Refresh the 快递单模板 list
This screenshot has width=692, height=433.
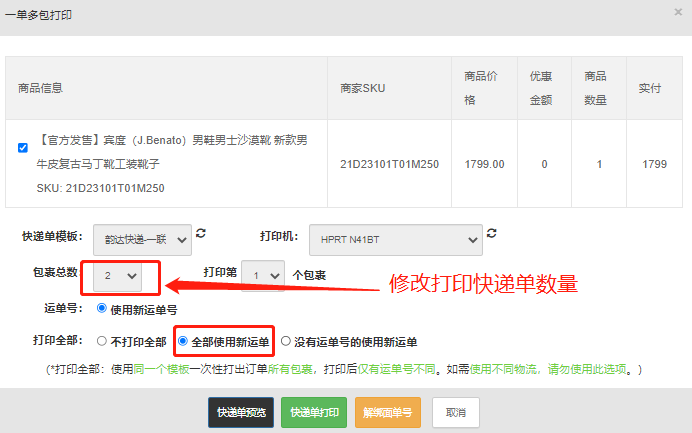(201, 234)
